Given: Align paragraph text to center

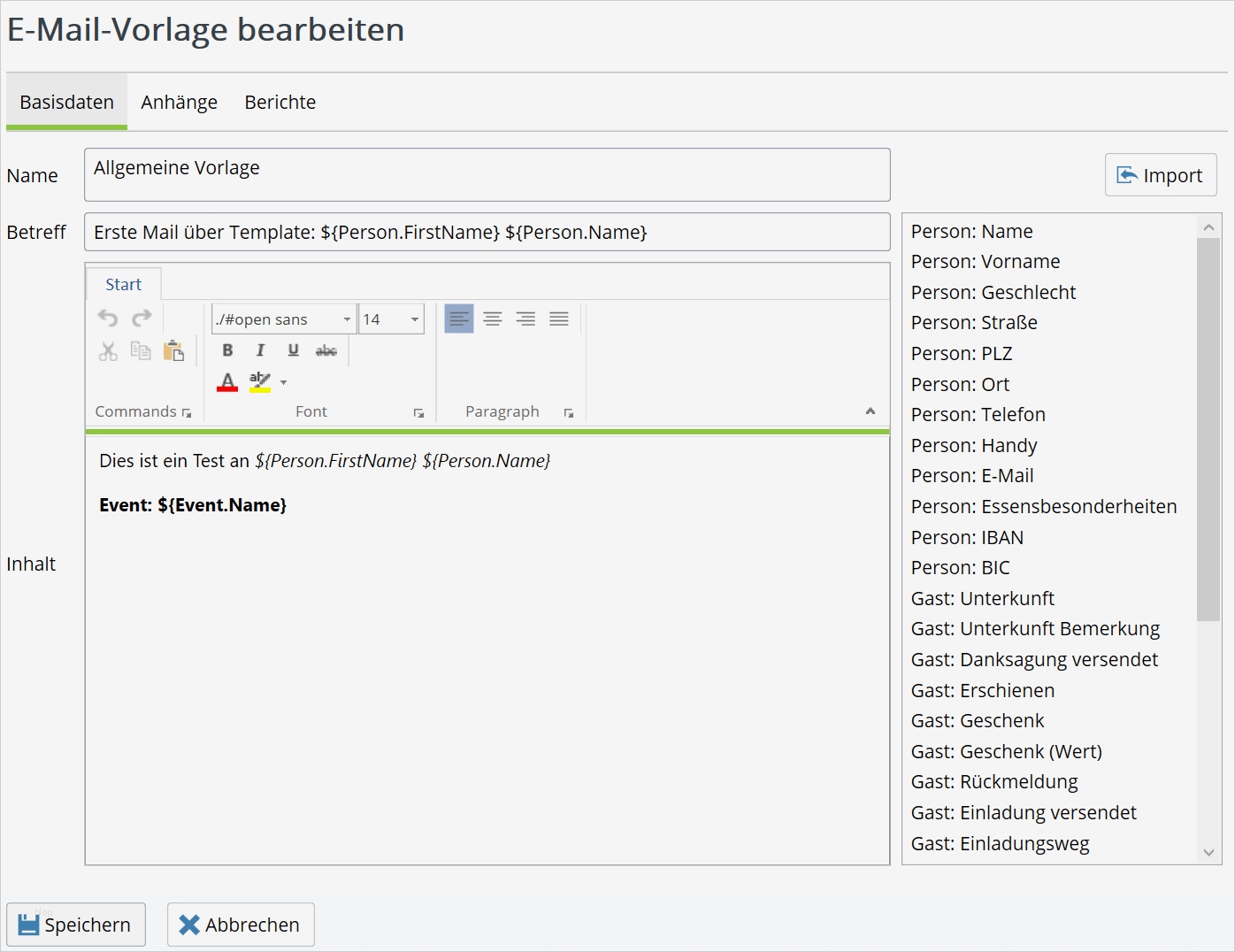Looking at the screenshot, I should tap(493, 319).
